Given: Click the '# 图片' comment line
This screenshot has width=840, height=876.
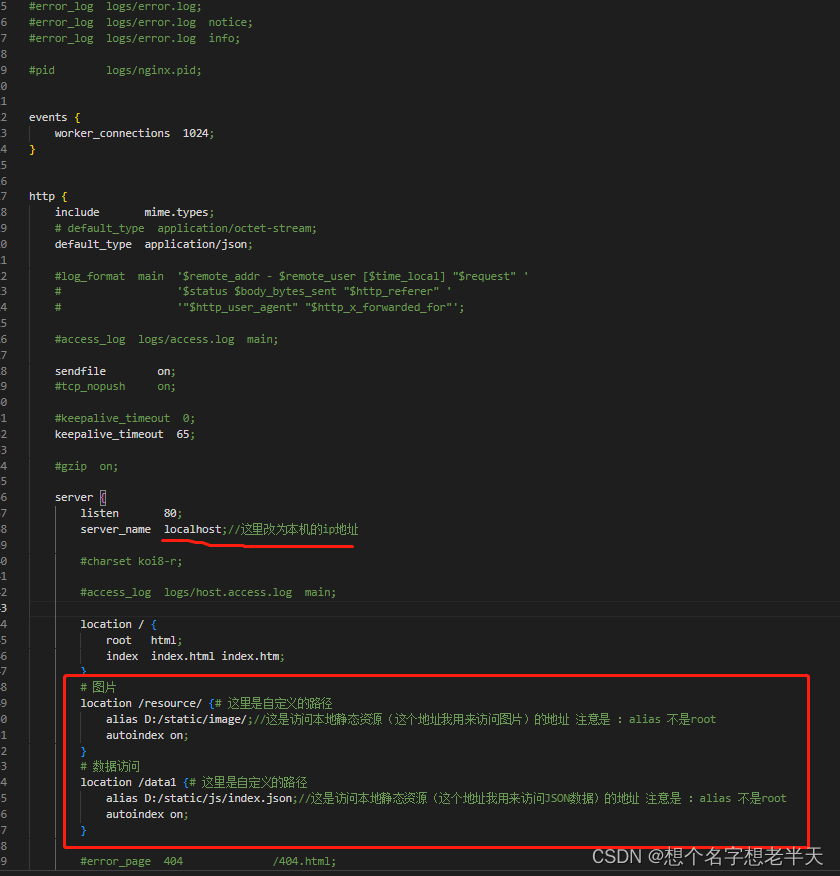Looking at the screenshot, I should tap(98, 687).
